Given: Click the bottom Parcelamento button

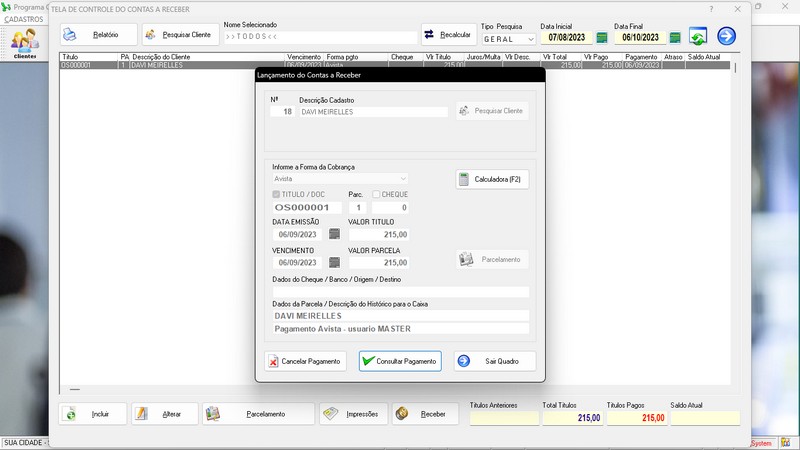Looking at the screenshot, I should 258,414.
